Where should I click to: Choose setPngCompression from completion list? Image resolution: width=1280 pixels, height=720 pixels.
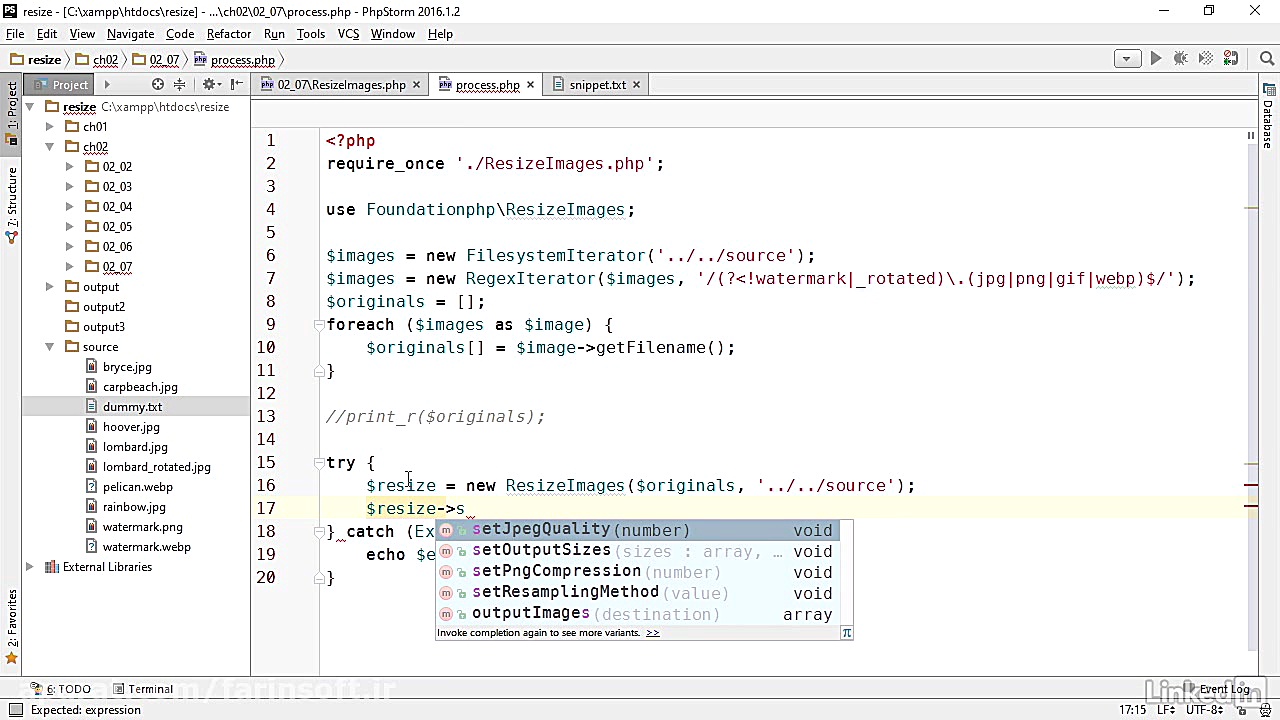coord(637,572)
